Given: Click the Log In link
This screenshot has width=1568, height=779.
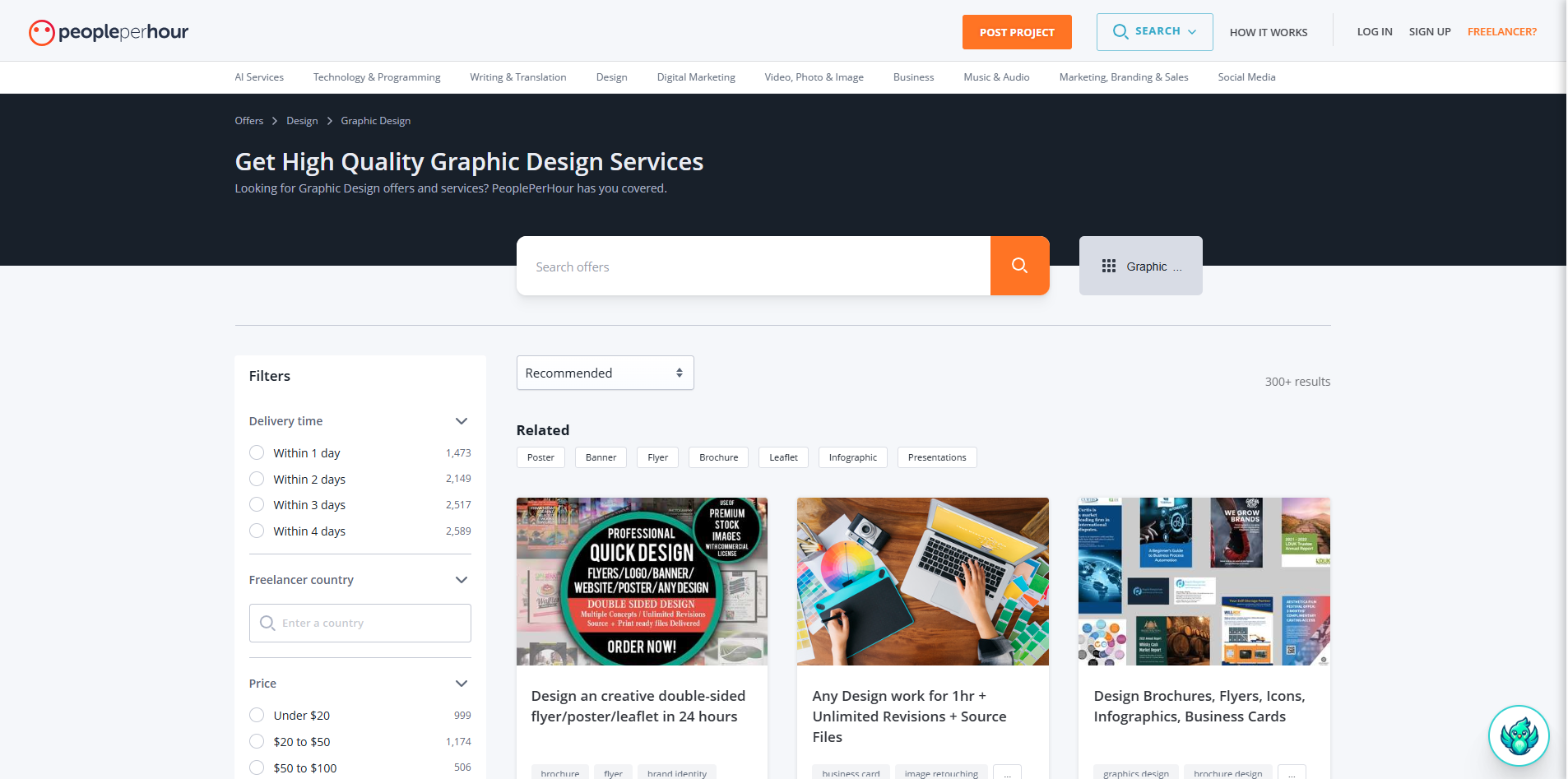Looking at the screenshot, I should point(1375,32).
